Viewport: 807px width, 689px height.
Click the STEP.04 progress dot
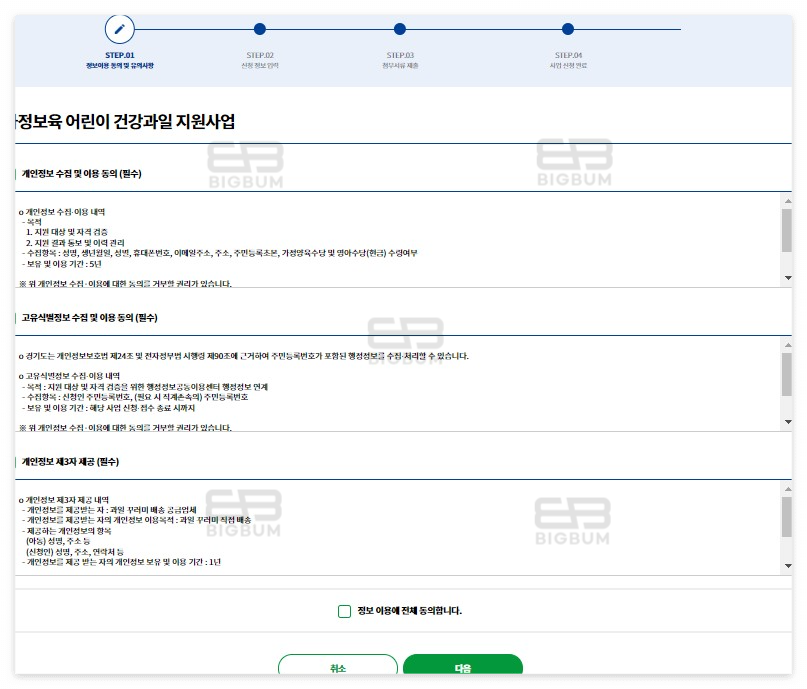point(568,29)
